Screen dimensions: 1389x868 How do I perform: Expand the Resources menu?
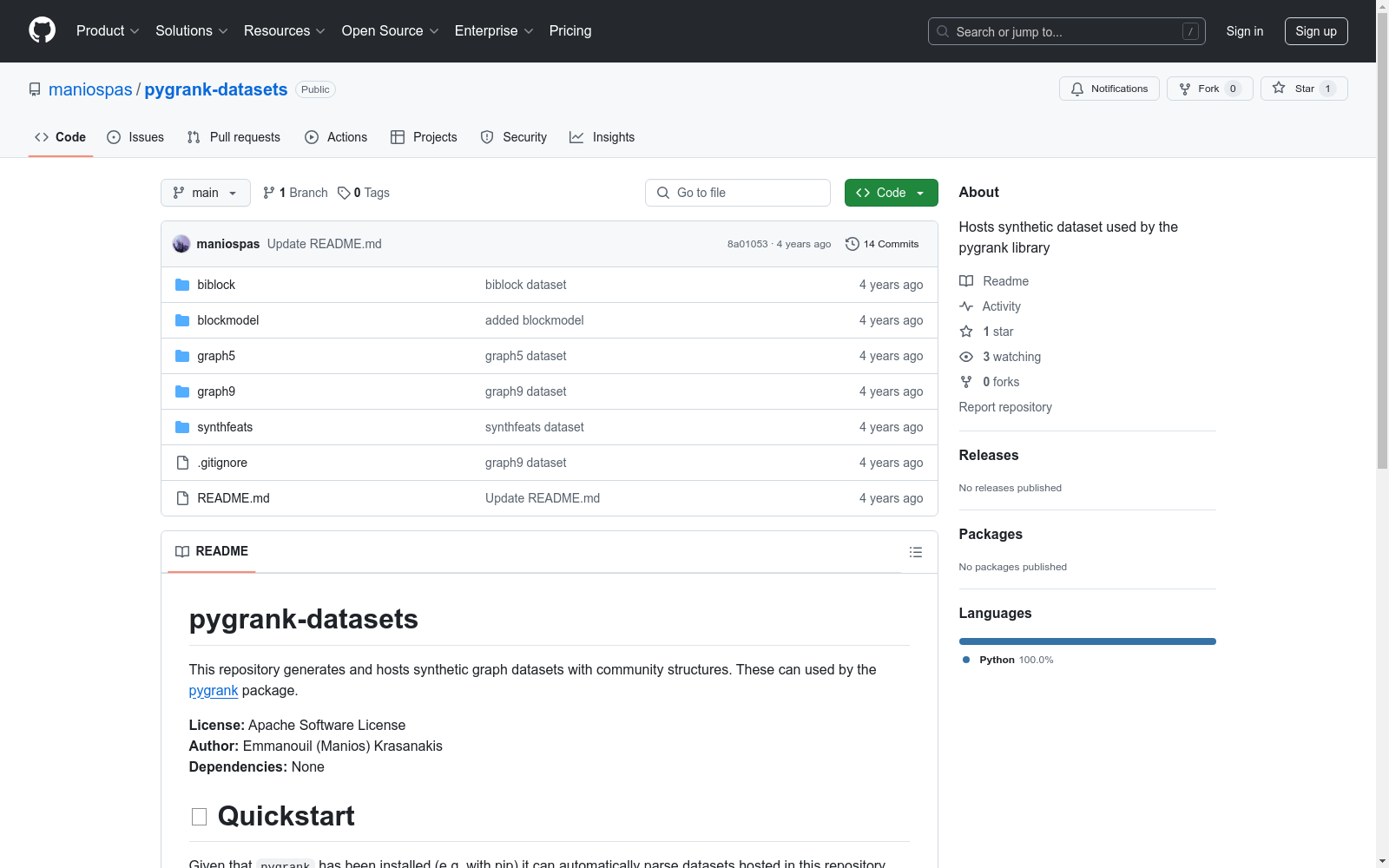[x=285, y=31]
